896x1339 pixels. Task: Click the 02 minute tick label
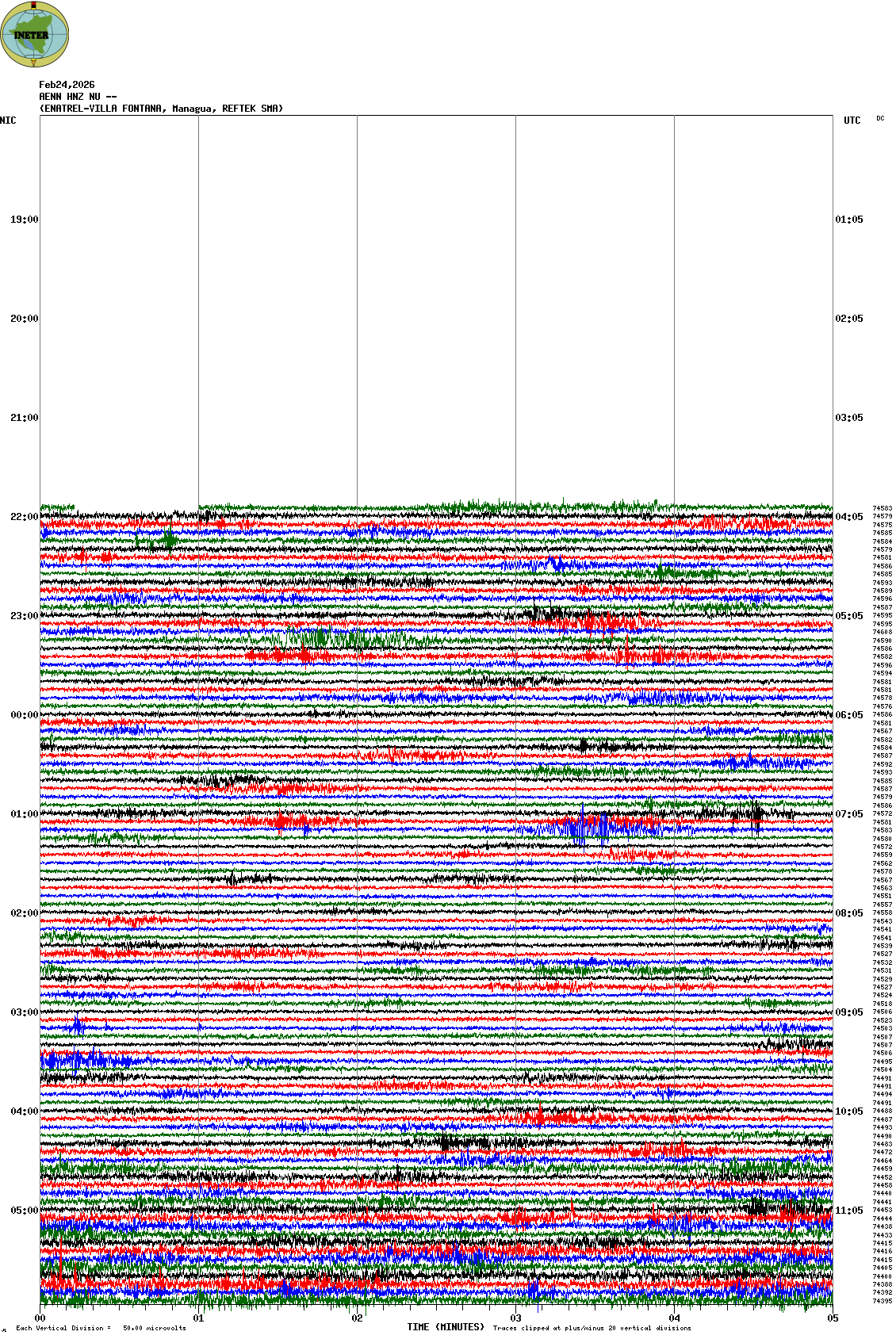(x=357, y=1318)
